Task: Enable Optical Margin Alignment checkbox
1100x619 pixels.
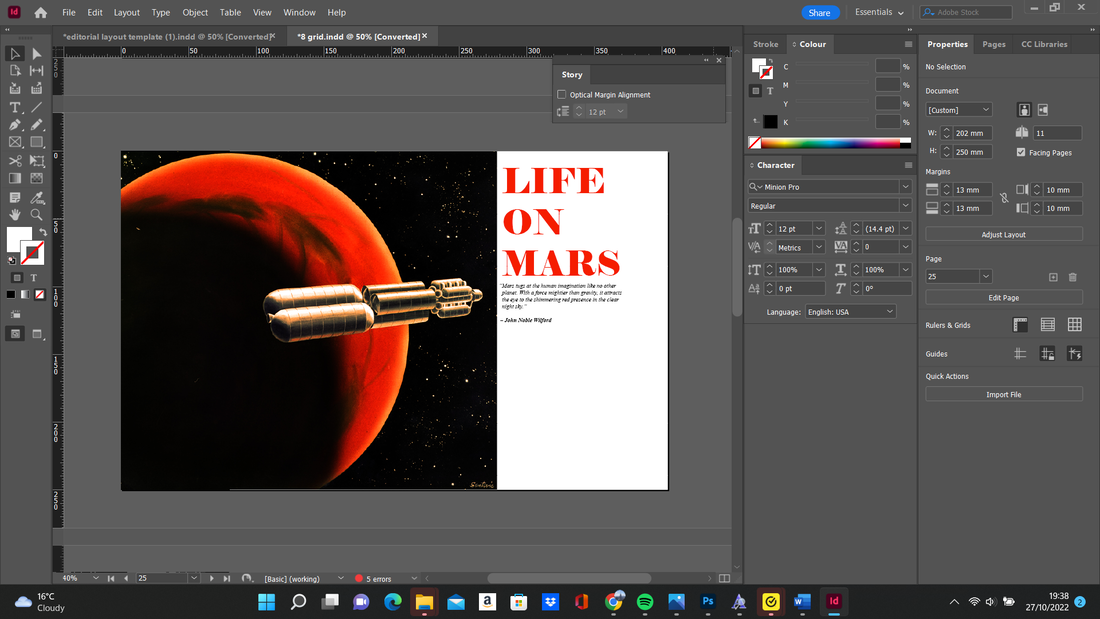Action: pos(561,95)
